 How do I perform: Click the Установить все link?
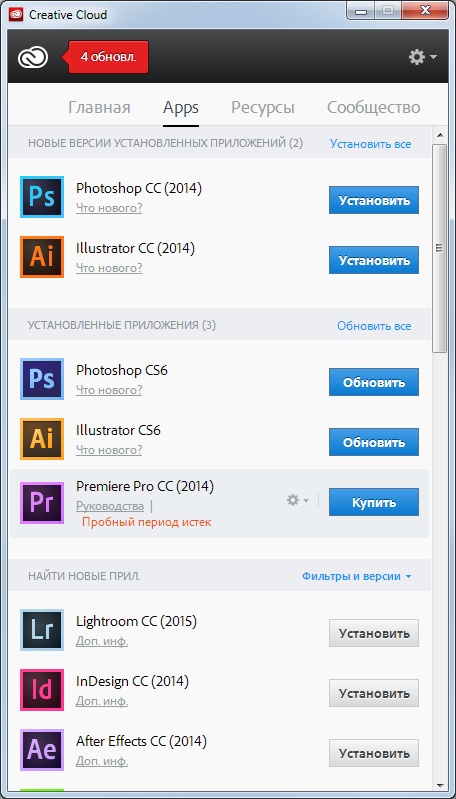(x=370, y=144)
